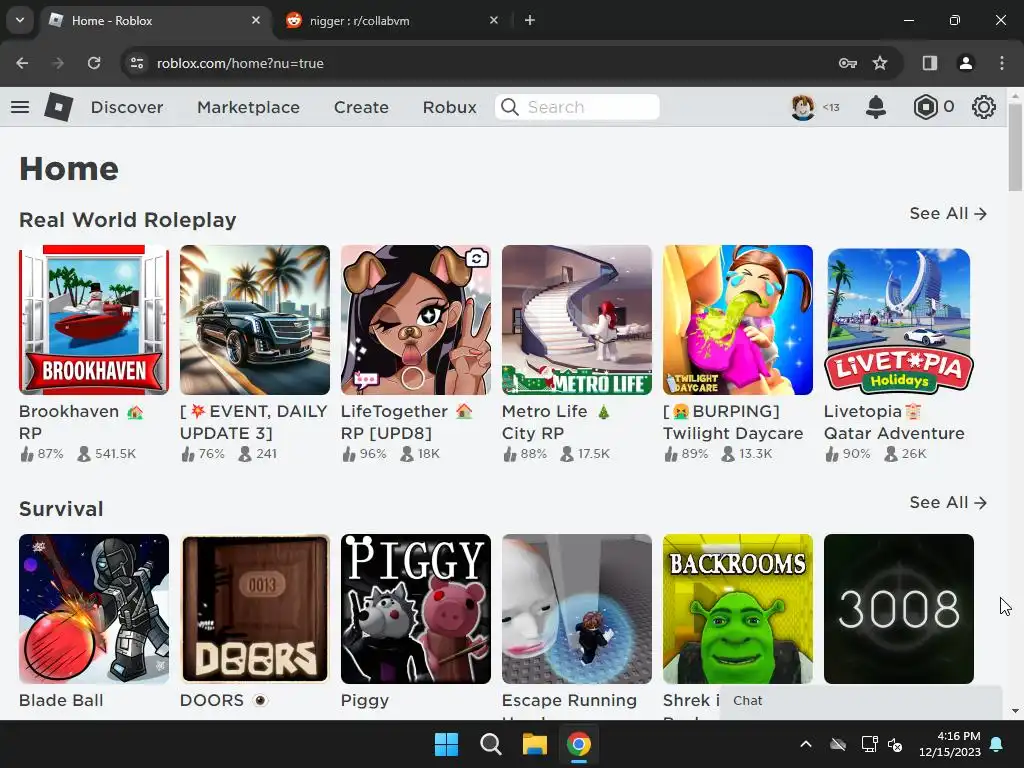Open the Shrek Backrooms thumbnail

738,609
